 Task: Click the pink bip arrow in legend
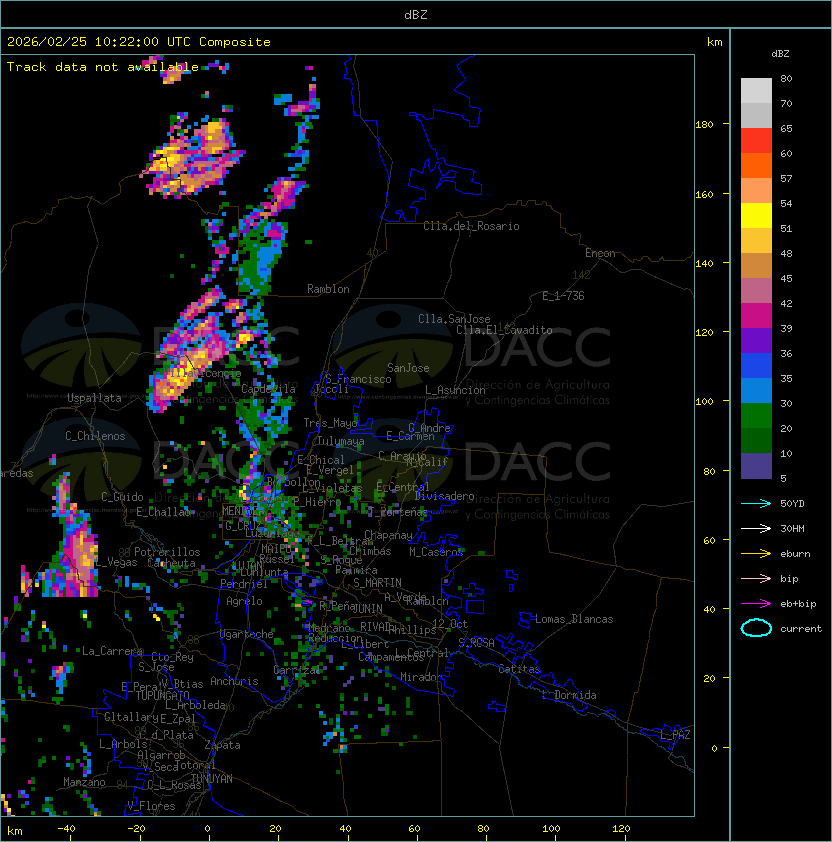756,579
